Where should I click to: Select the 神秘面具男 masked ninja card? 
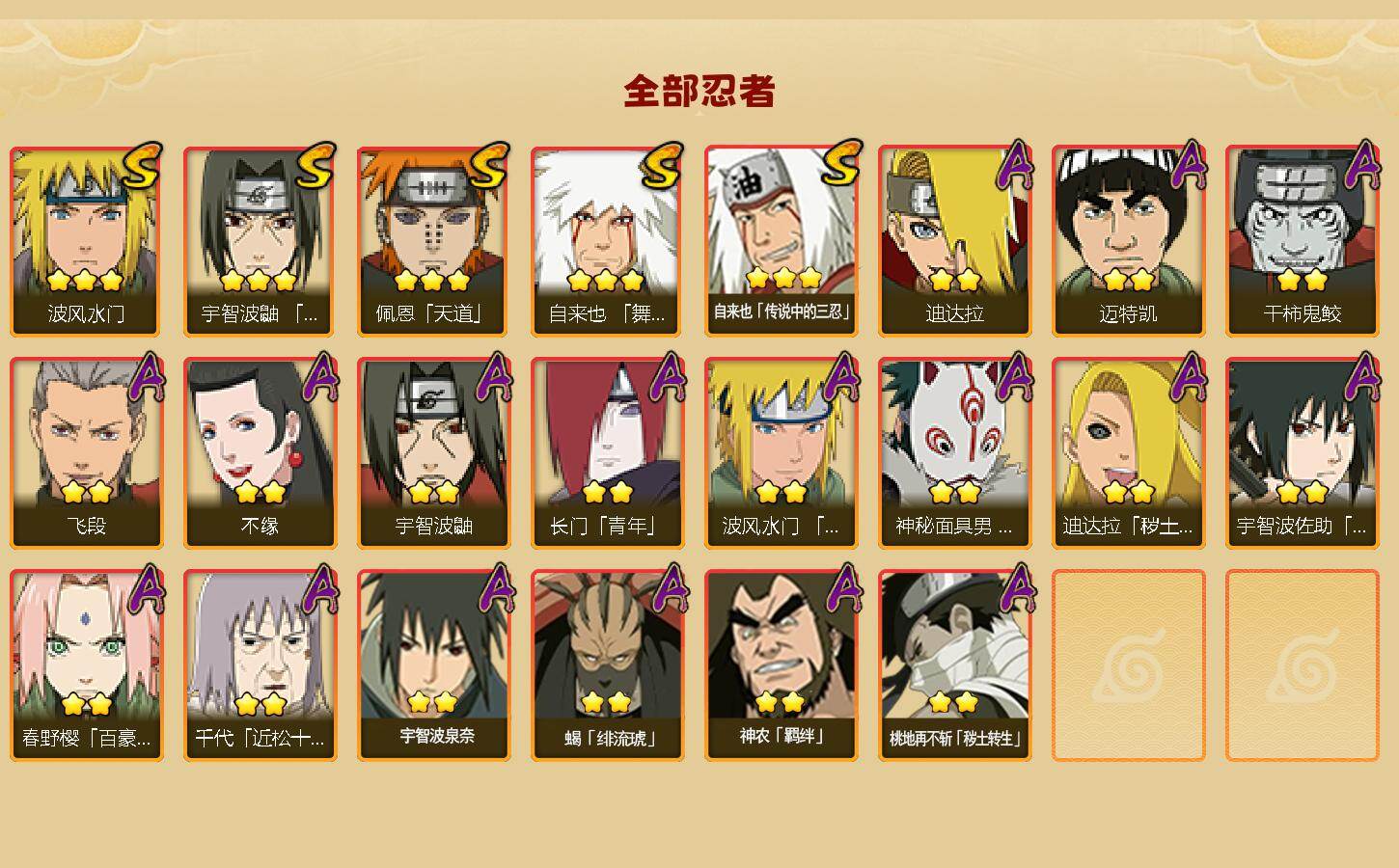tap(955, 453)
